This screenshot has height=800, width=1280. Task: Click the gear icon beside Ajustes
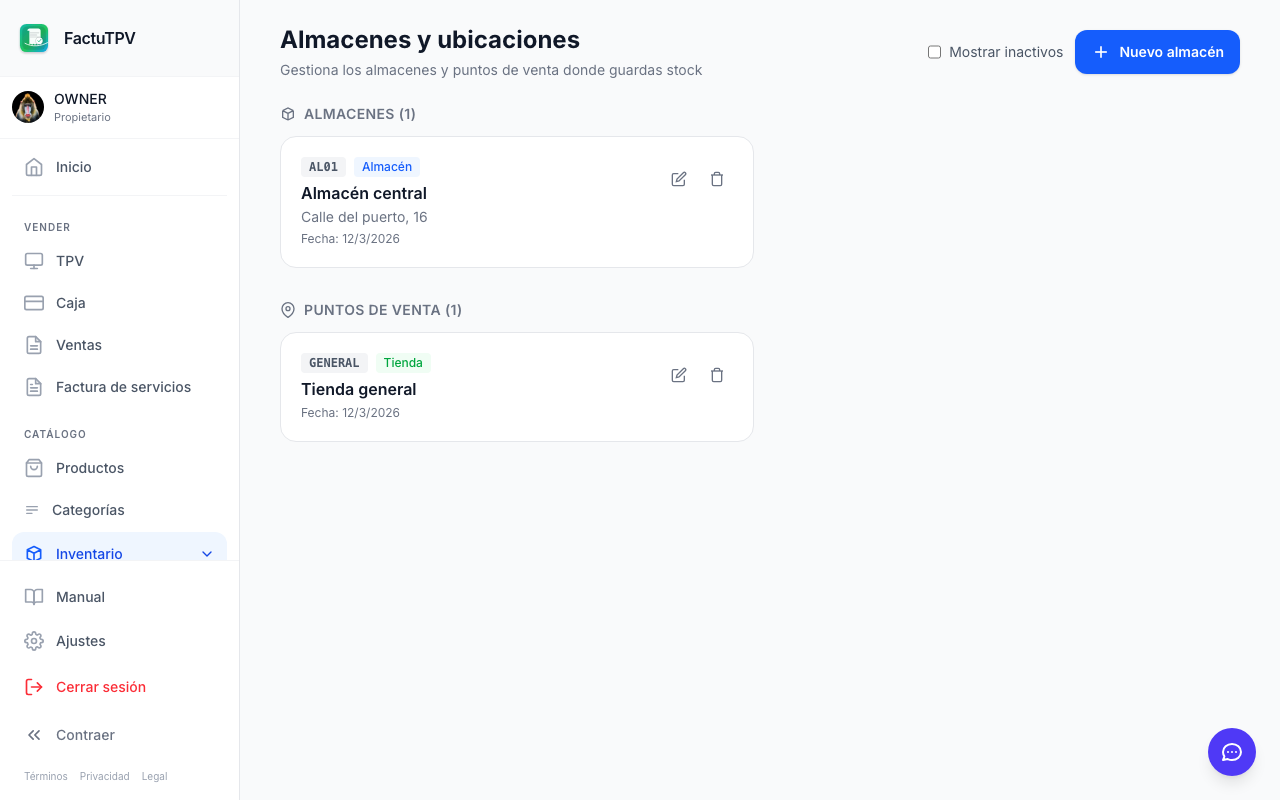coord(34,641)
